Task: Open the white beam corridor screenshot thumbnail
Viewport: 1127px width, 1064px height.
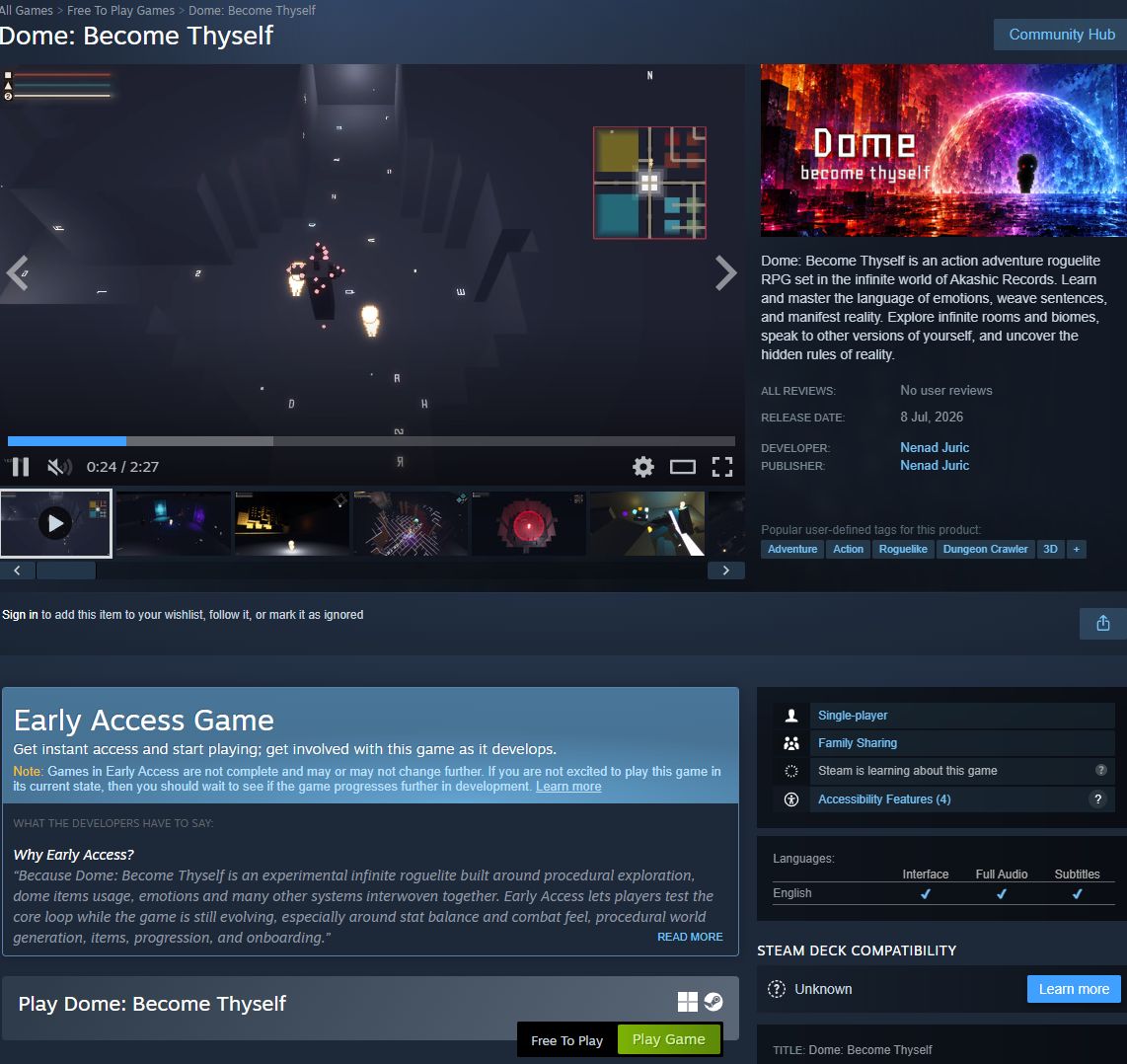Action: 646,523
